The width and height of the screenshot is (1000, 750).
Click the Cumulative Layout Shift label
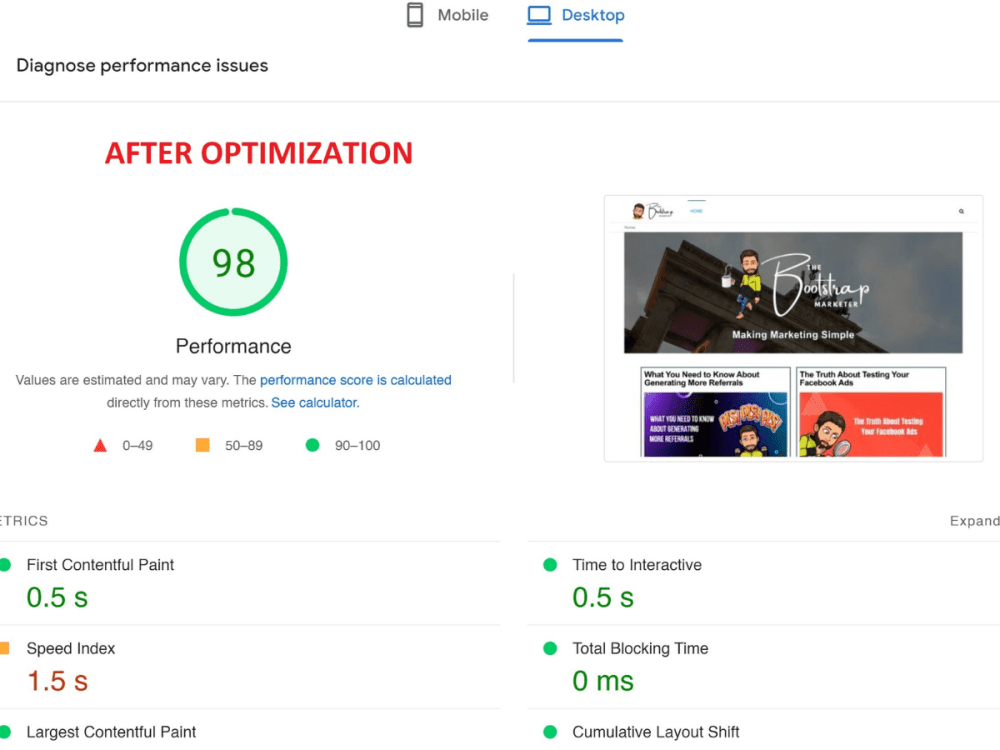coord(656,732)
